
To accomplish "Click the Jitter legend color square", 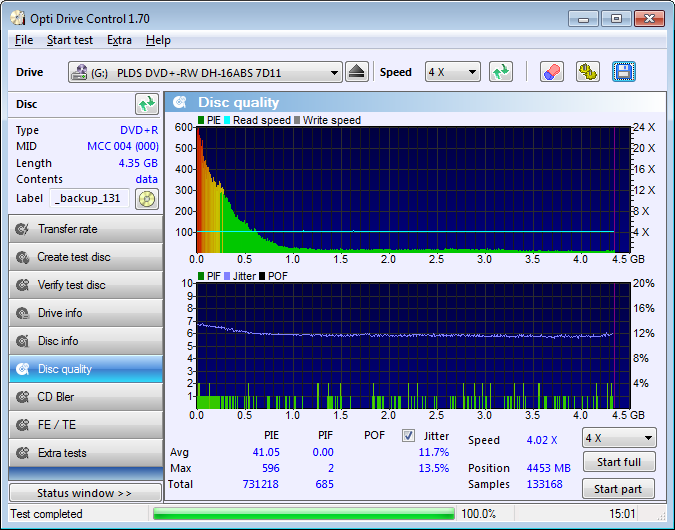I will (x=227, y=276).
